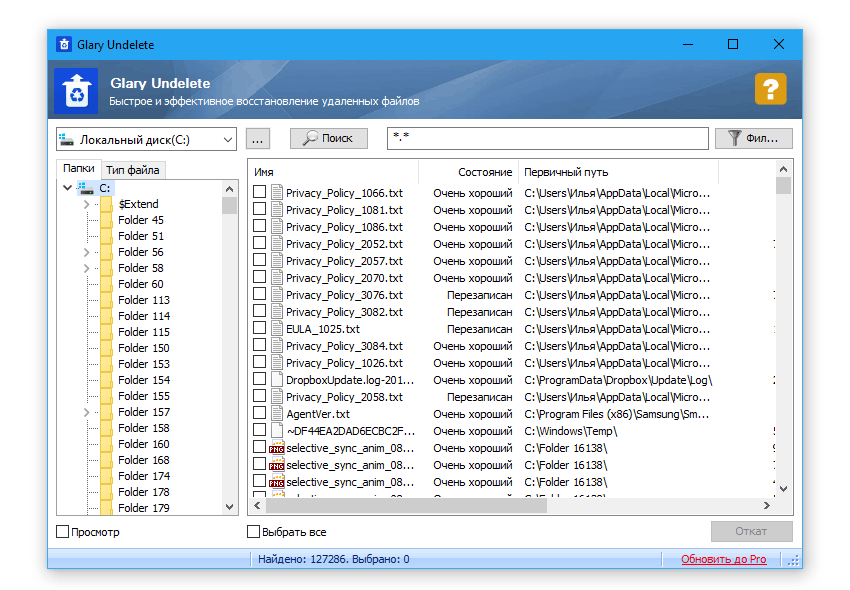Click the orange help question mark icon

coord(770,89)
